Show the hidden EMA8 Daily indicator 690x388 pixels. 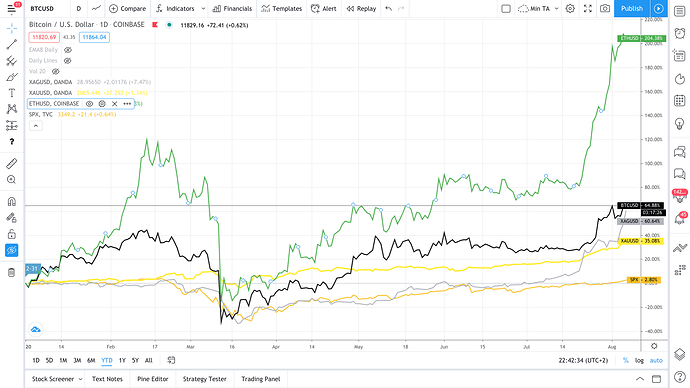[68, 50]
